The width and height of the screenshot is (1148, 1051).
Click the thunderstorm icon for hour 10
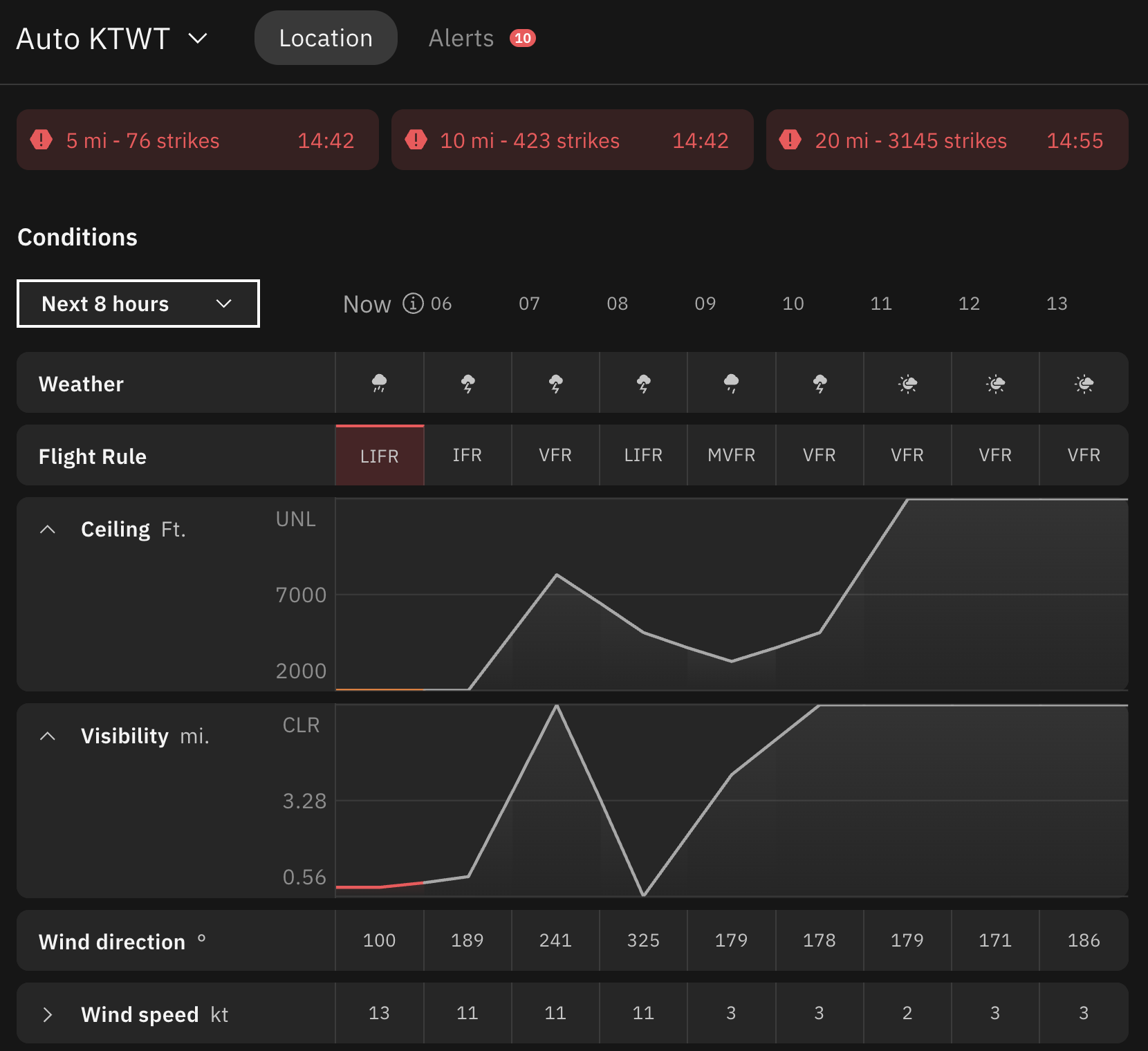click(820, 383)
